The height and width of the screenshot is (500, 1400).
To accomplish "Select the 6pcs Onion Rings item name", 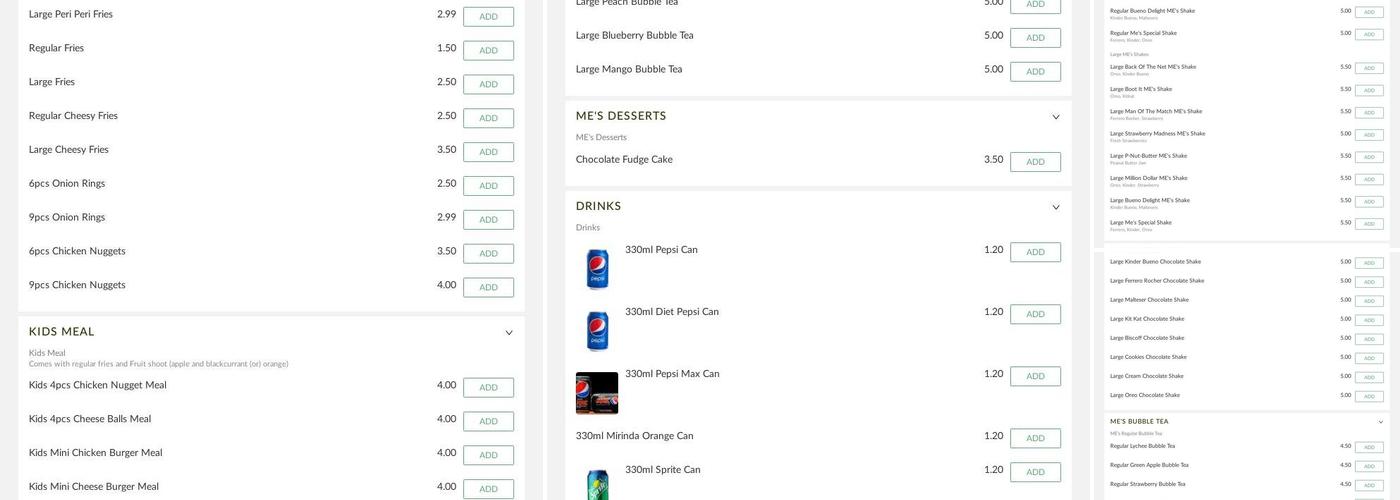I will (x=67, y=184).
